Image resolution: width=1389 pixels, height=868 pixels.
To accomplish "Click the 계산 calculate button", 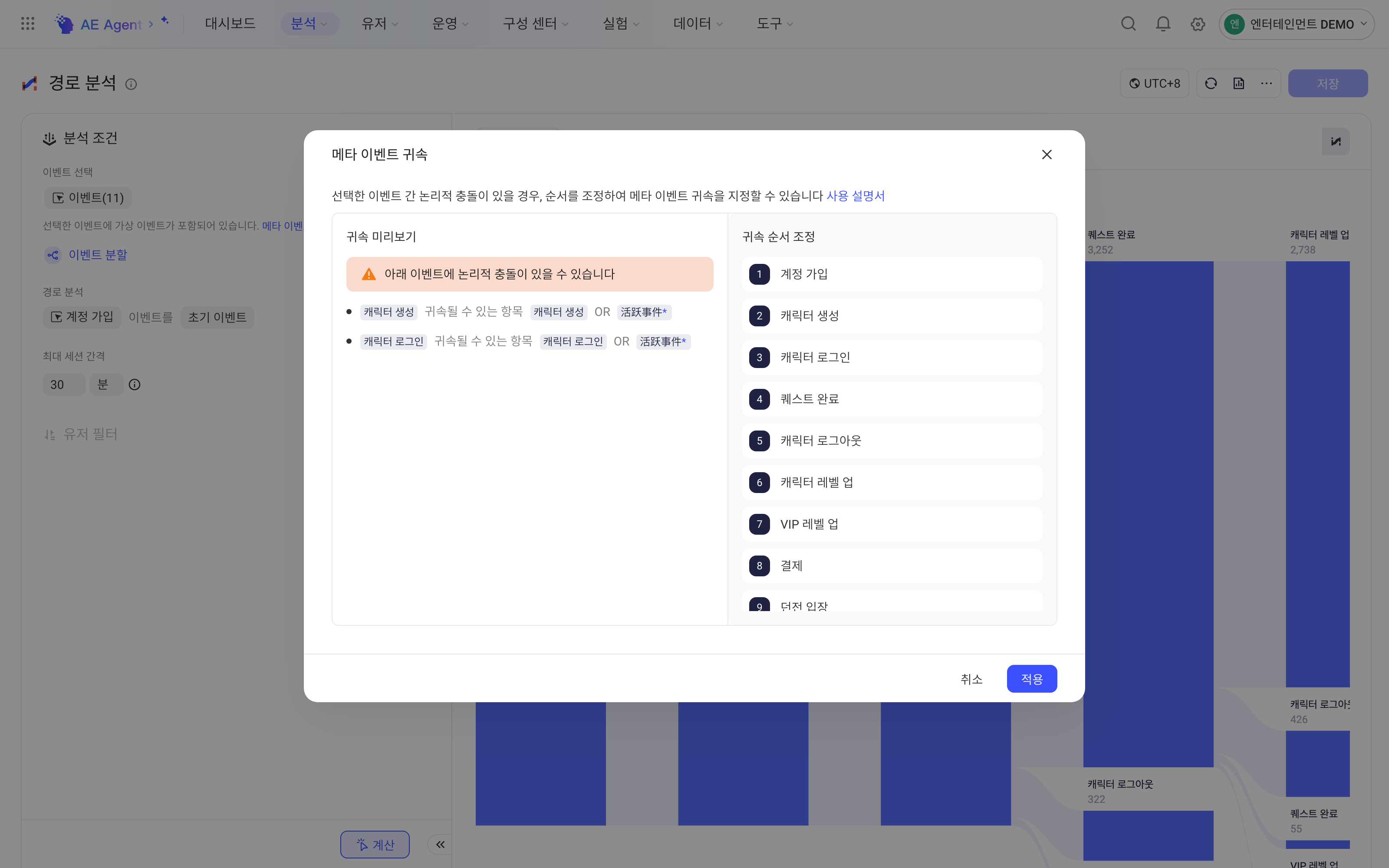I will (x=375, y=845).
